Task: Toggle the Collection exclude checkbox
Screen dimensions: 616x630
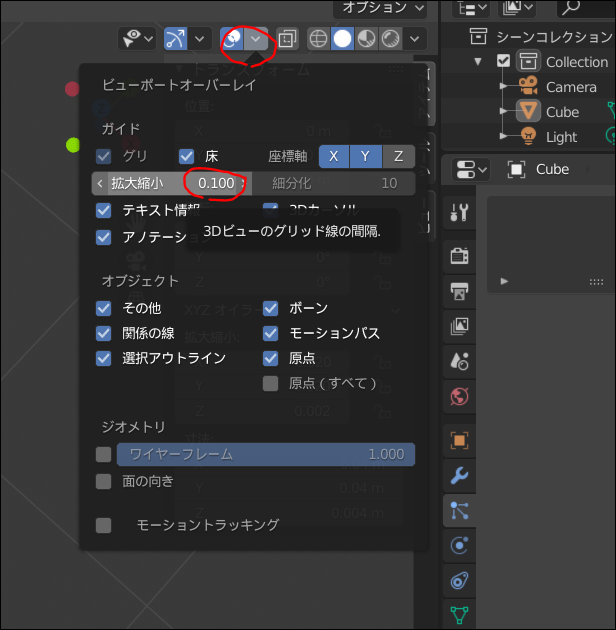Action: coord(503,61)
